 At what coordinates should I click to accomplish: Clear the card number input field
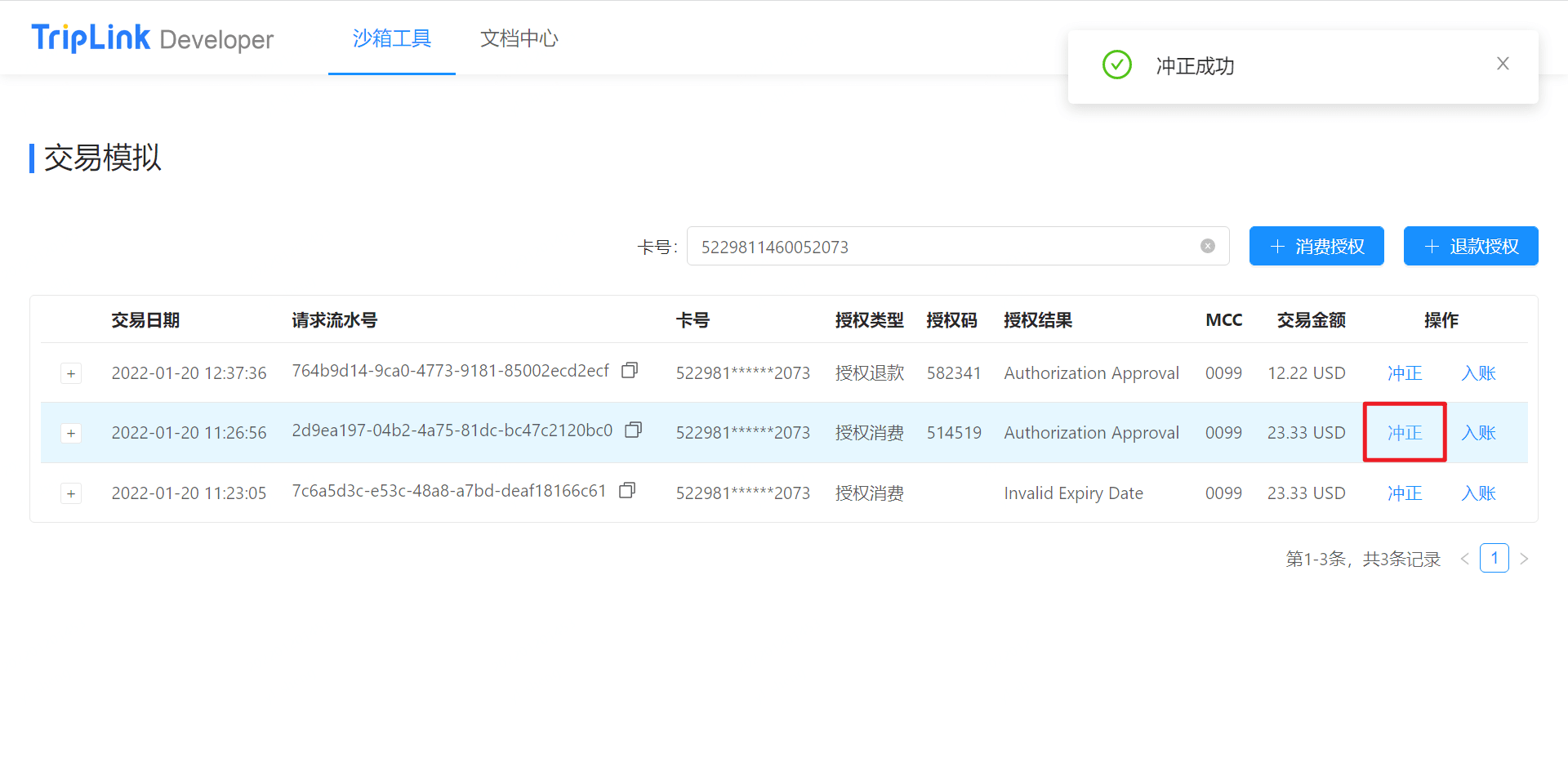coord(1207,247)
